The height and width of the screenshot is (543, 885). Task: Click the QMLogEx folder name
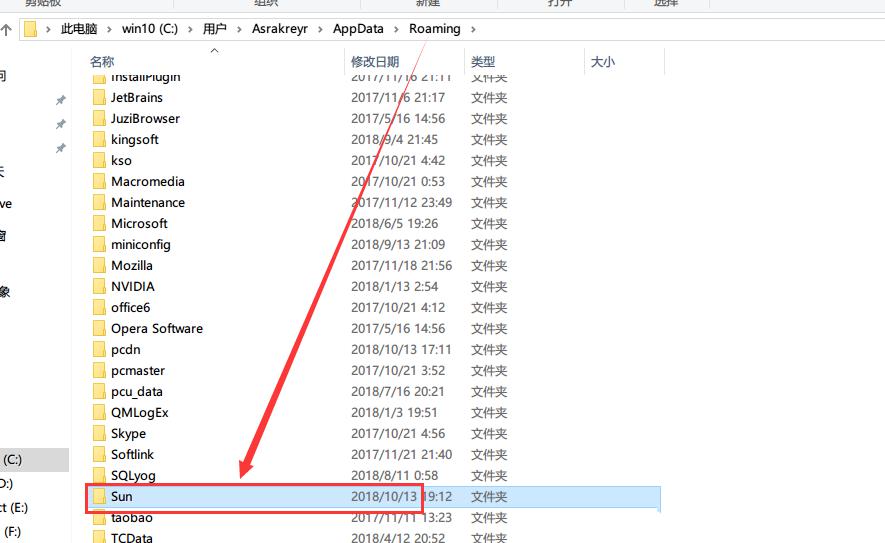(x=139, y=413)
